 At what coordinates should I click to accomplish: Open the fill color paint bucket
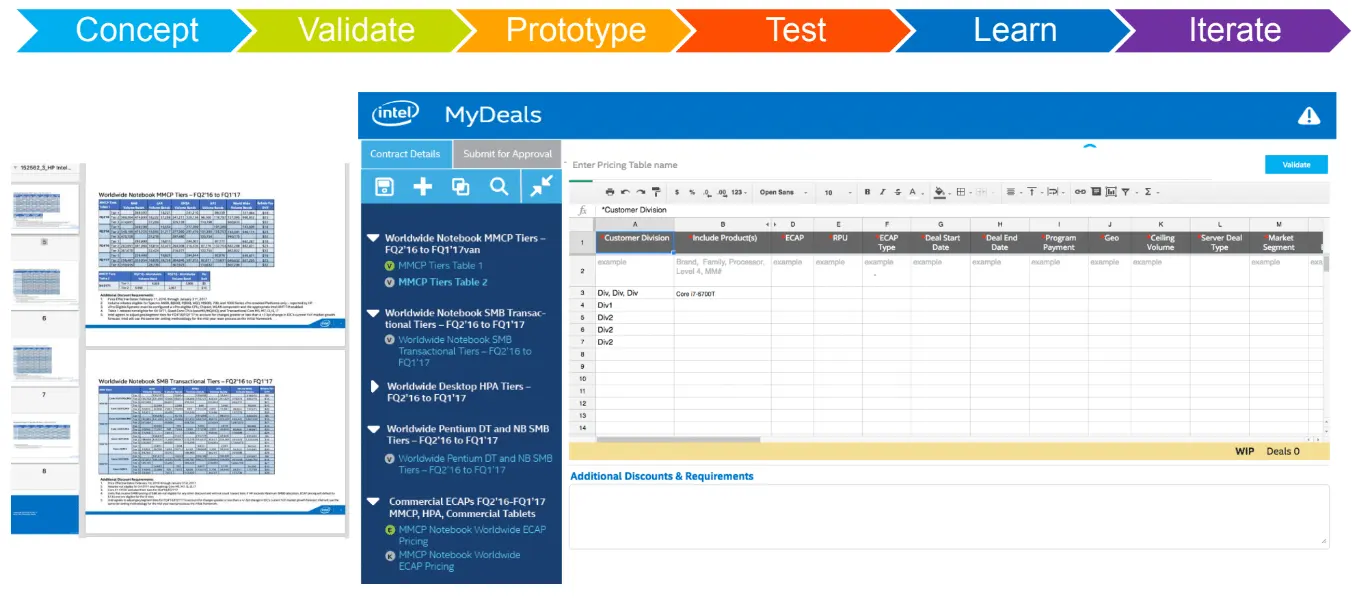coord(939,192)
